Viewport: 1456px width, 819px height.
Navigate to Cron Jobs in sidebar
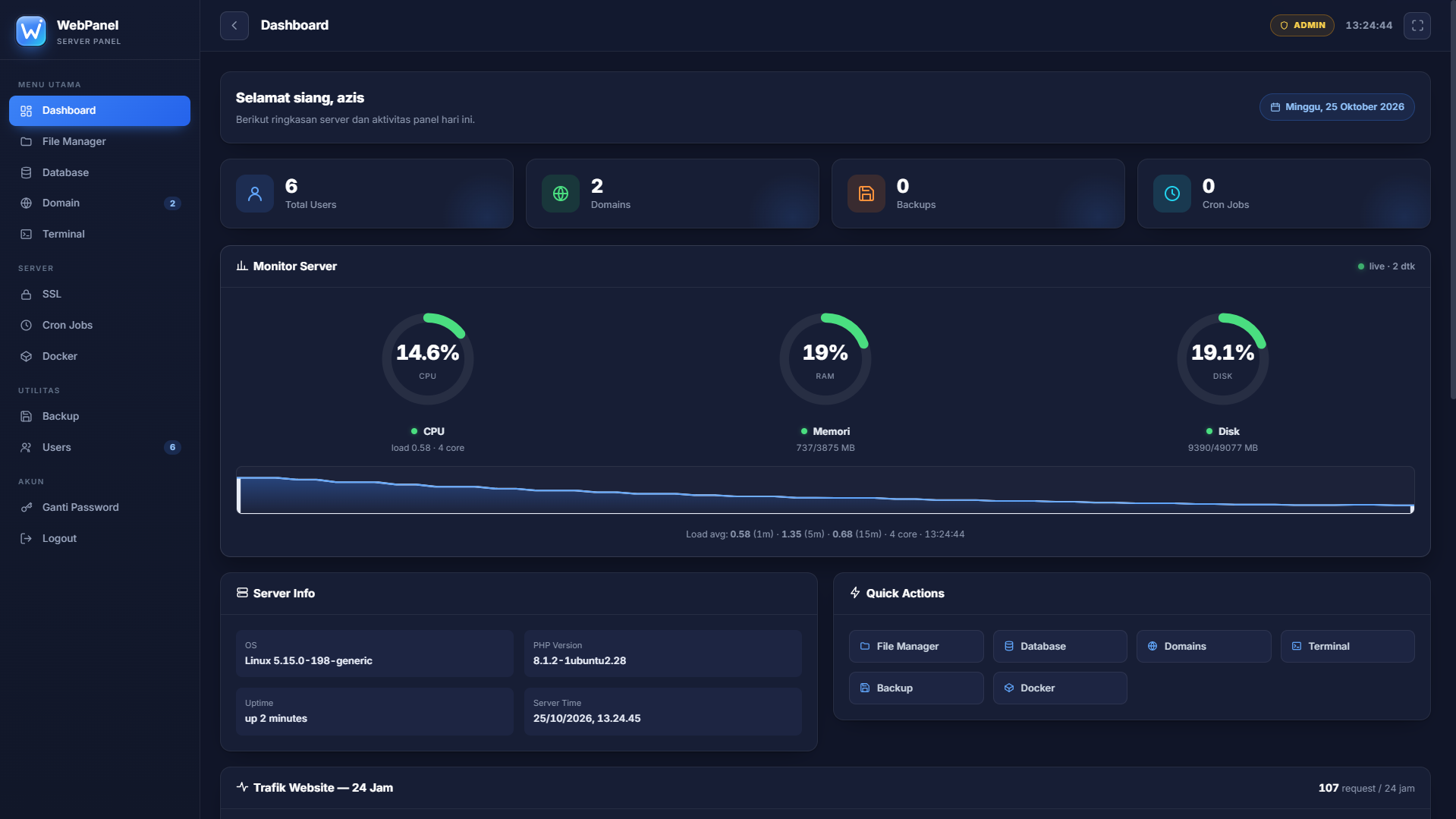click(x=99, y=326)
